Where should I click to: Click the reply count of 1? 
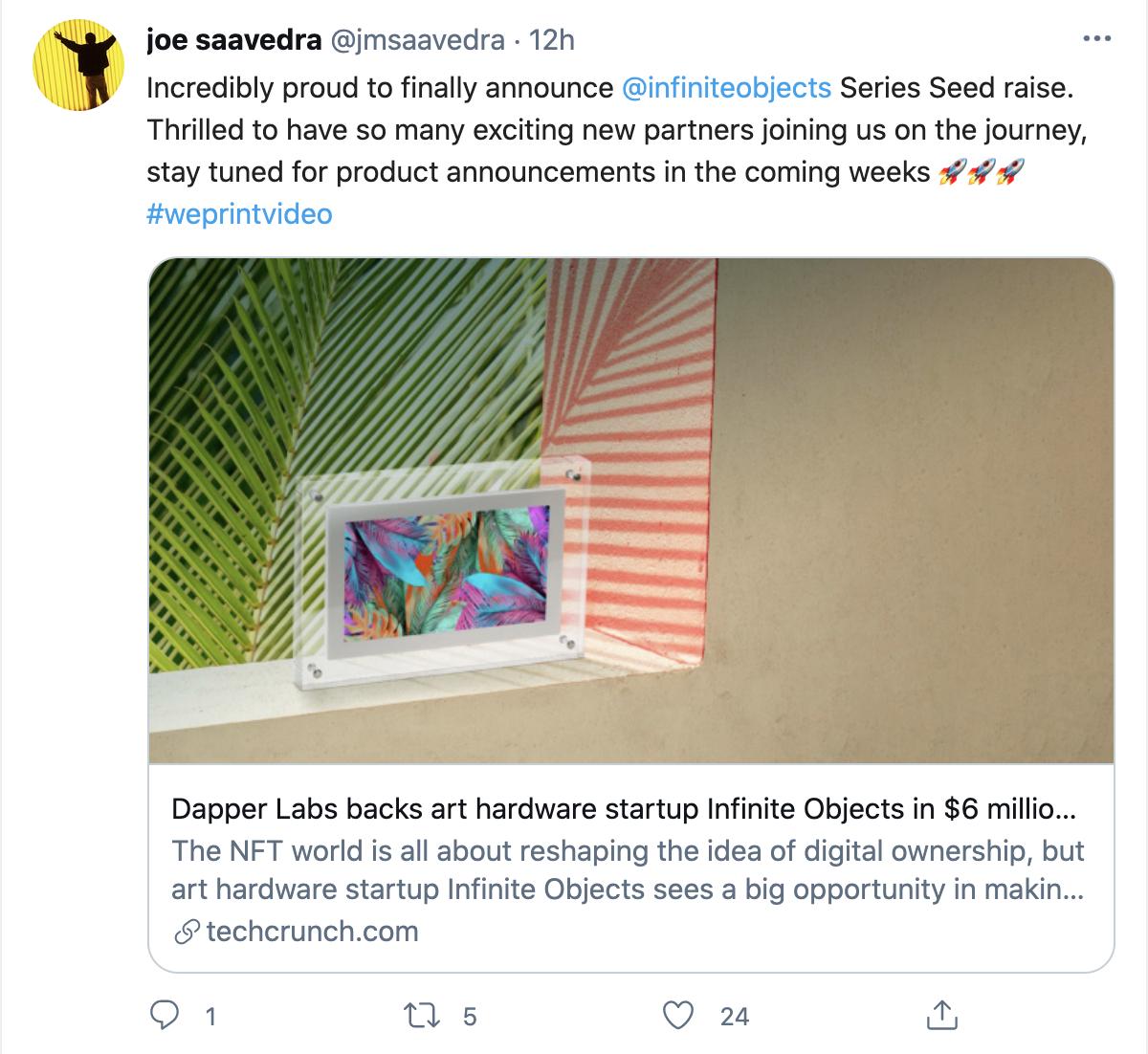pos(210,1016)
